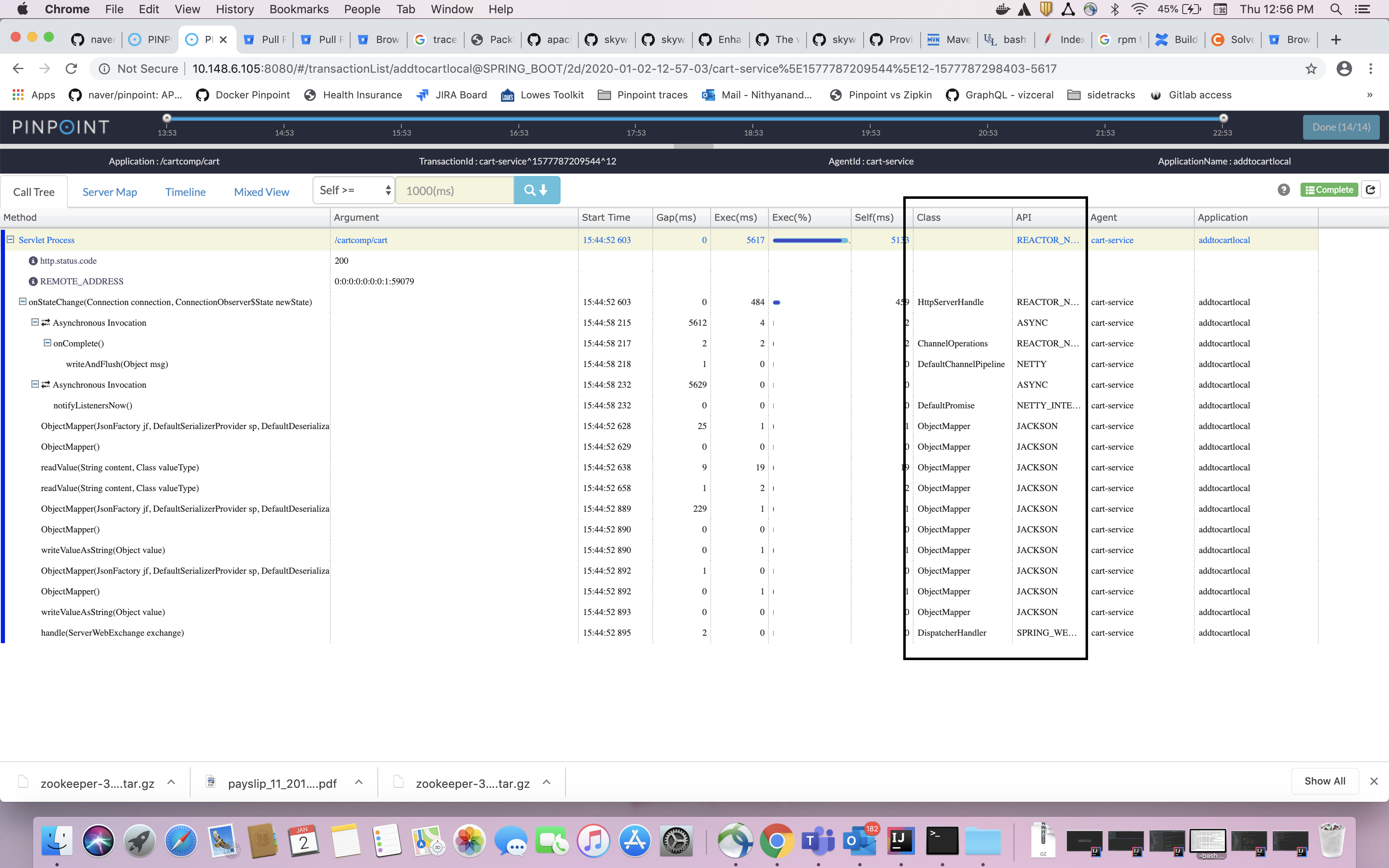Click Show All in the downloads bar

tap(1324, 781)
